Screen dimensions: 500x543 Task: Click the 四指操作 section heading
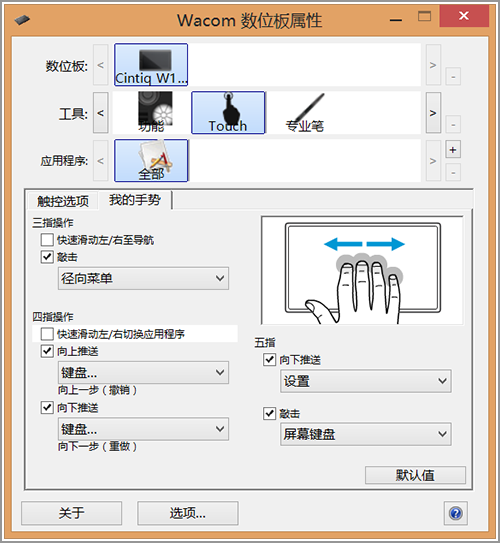[x=53, y=317]
